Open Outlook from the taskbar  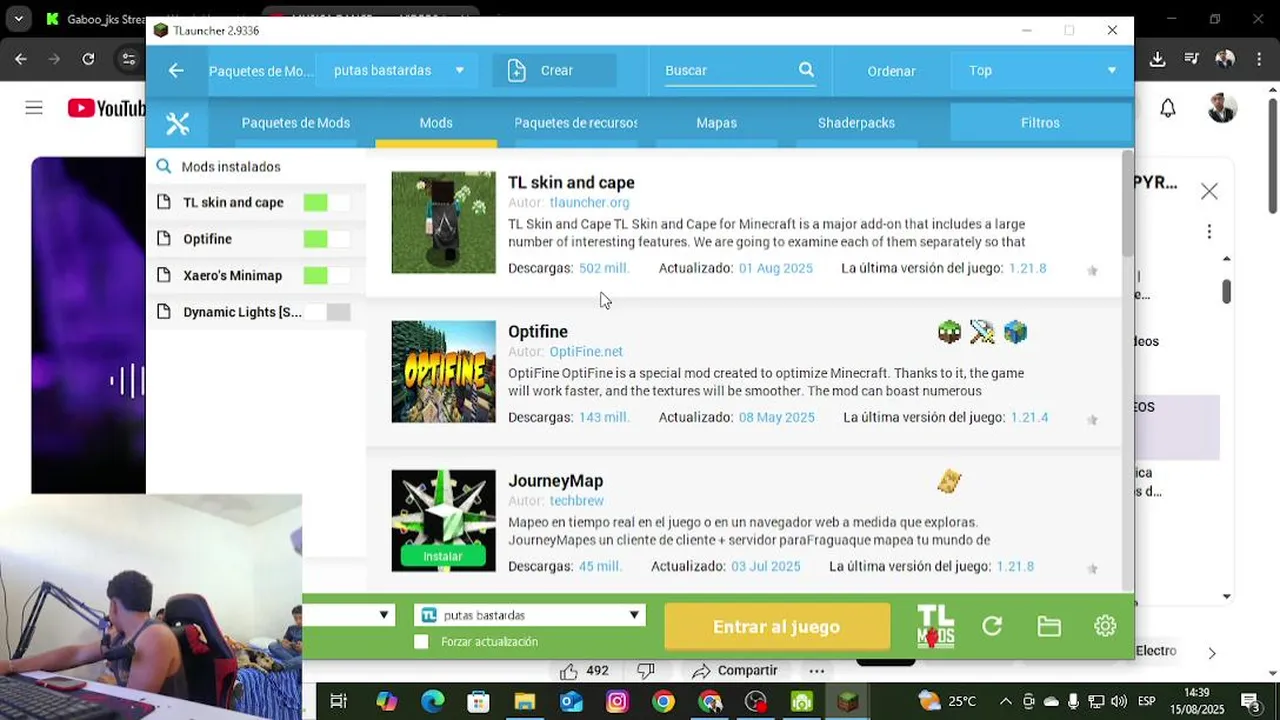[x=571, y=702]
